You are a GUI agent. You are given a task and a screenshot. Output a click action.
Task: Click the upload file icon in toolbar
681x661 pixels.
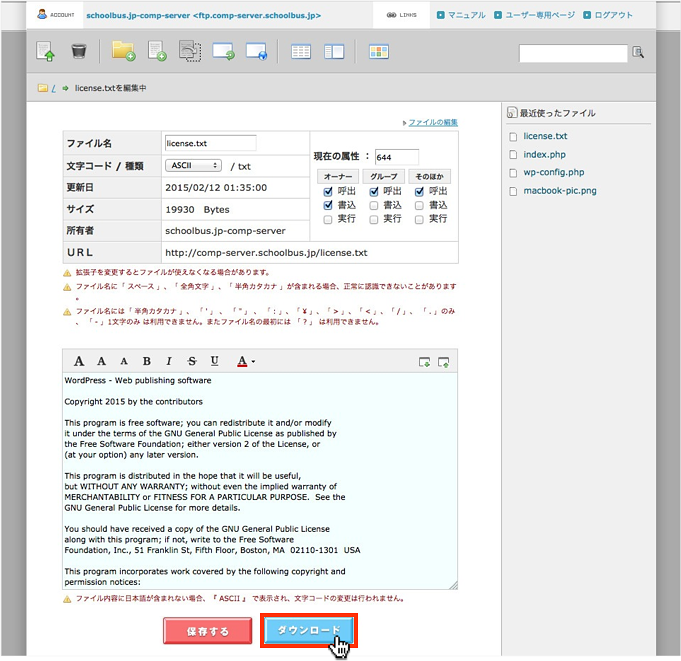tap(45, 51)
